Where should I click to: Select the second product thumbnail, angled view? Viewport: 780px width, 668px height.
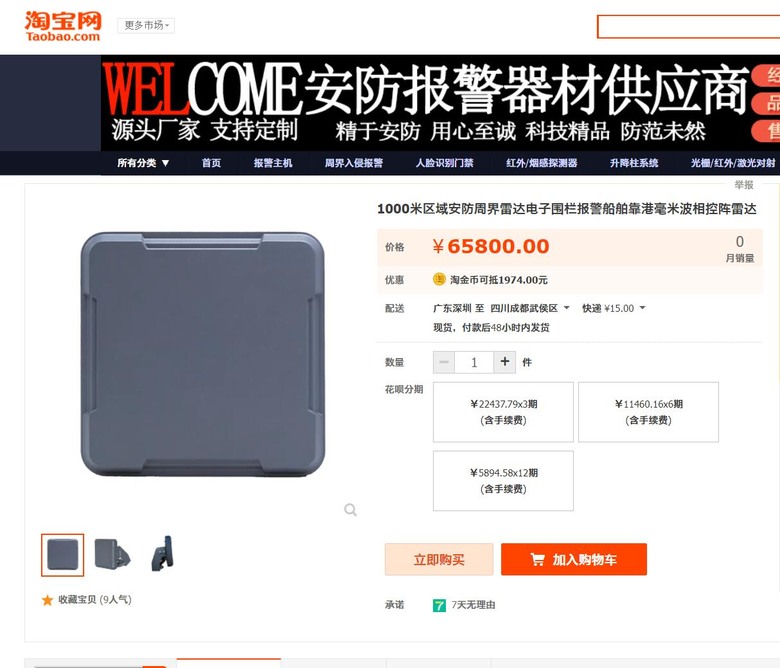point(112,555)
